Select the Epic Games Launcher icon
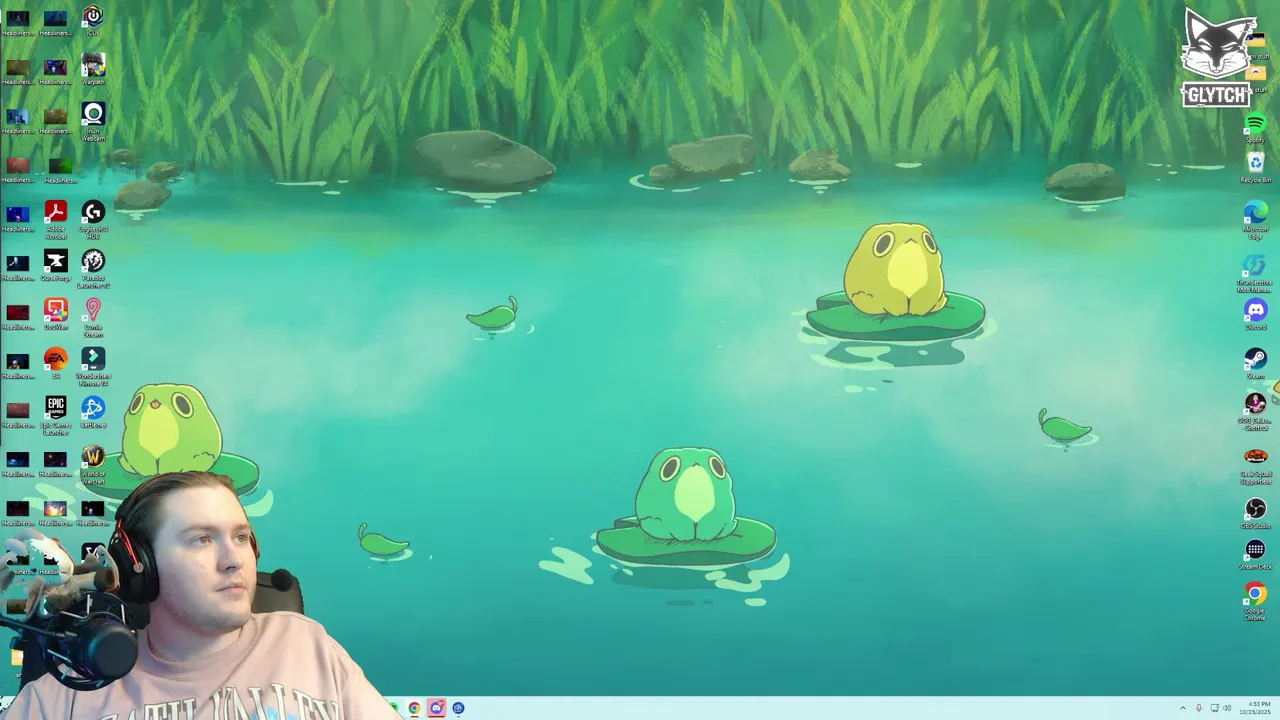 click(x=55, y=415)
